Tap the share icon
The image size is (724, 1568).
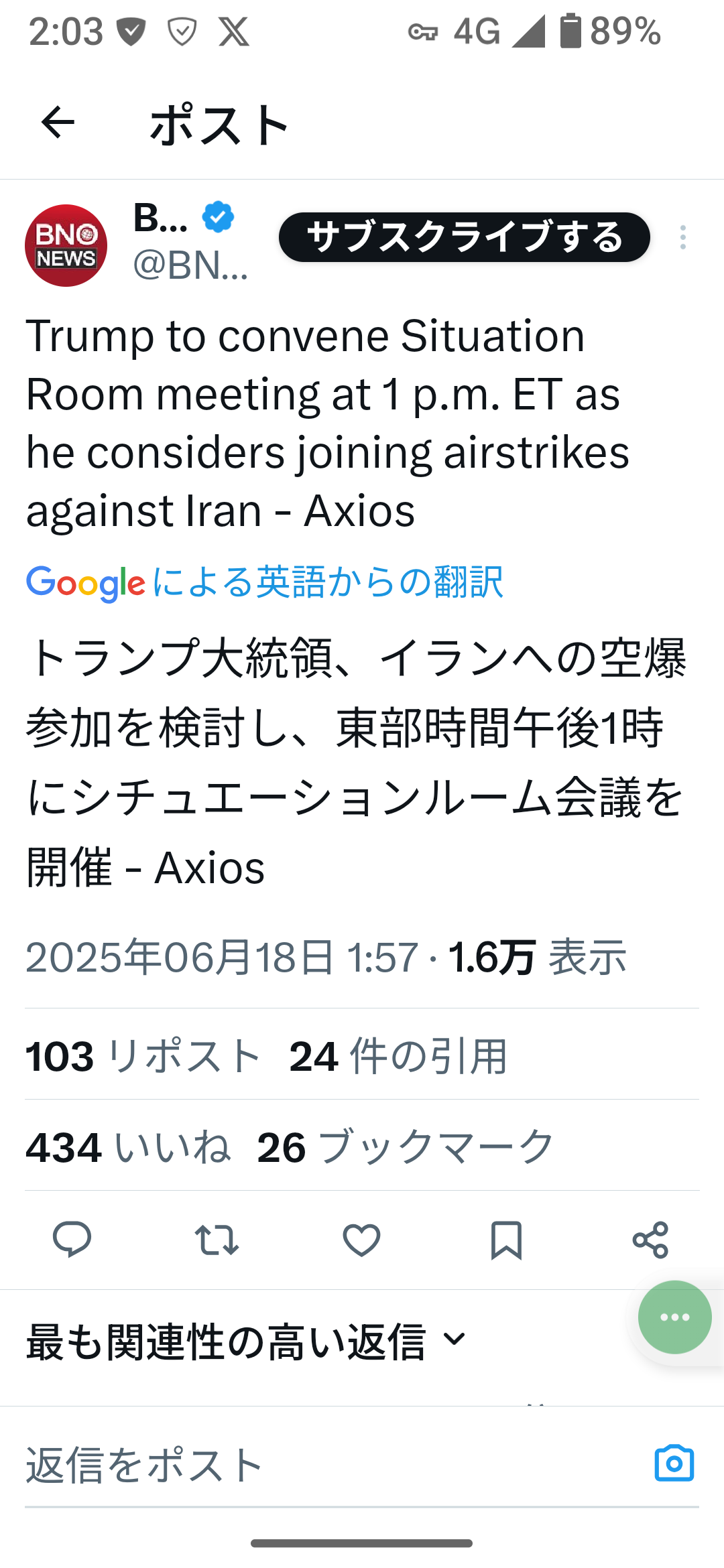click(650, 1240)
